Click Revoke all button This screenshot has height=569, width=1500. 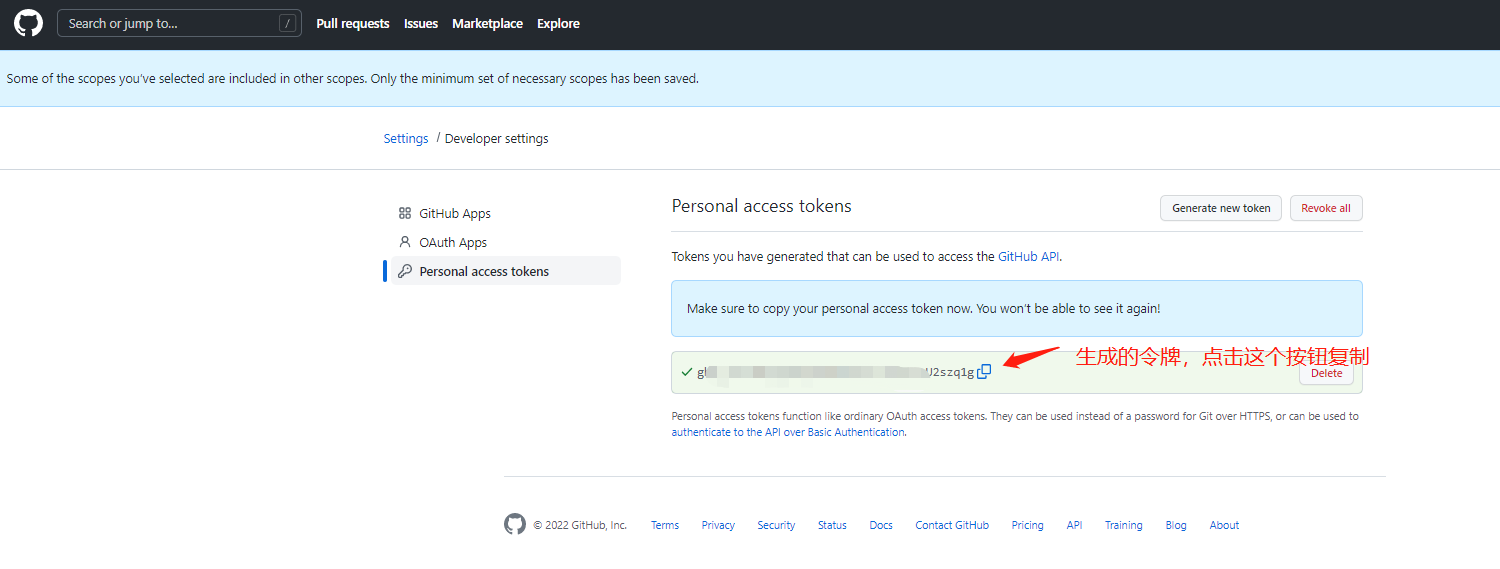pyautogui.click(x=1326, y=208)
